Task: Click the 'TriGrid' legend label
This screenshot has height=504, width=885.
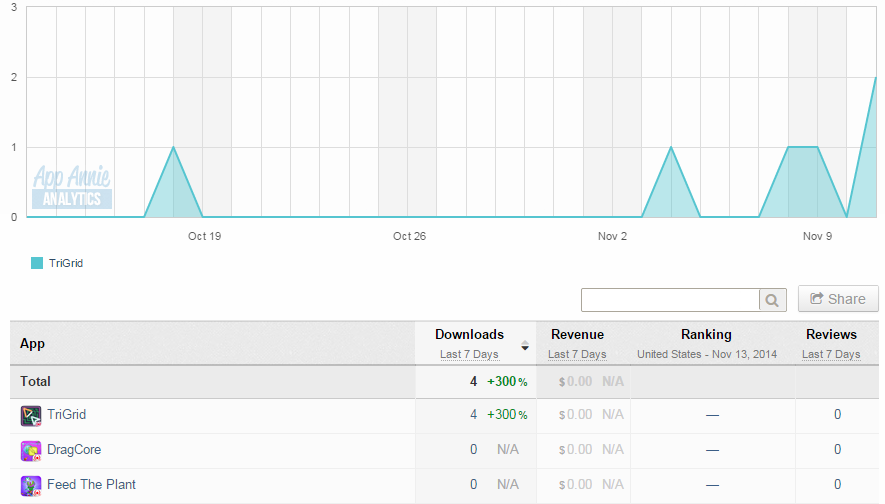Action: coord(65,263)
